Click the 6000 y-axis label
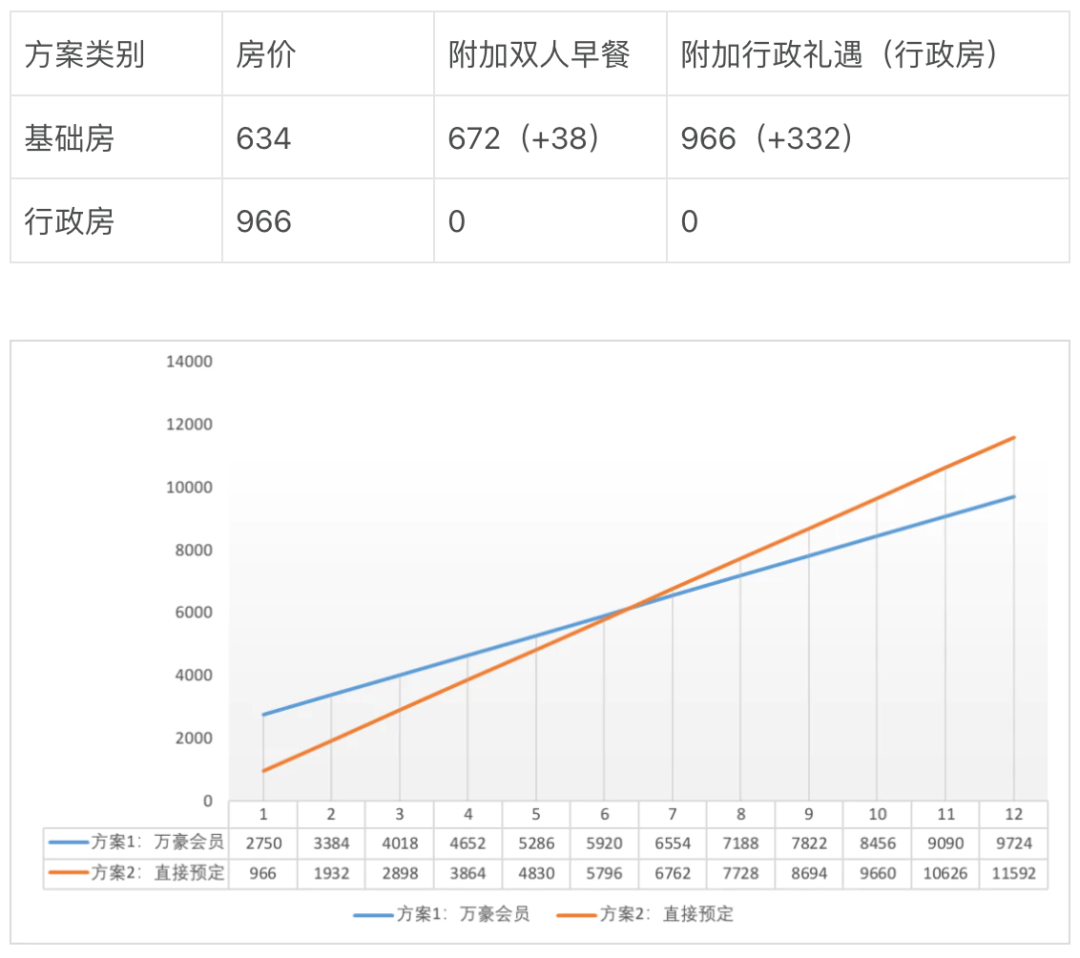This screenshot has height=958, width=1080. pyautogui.click(x=194, y=612)
